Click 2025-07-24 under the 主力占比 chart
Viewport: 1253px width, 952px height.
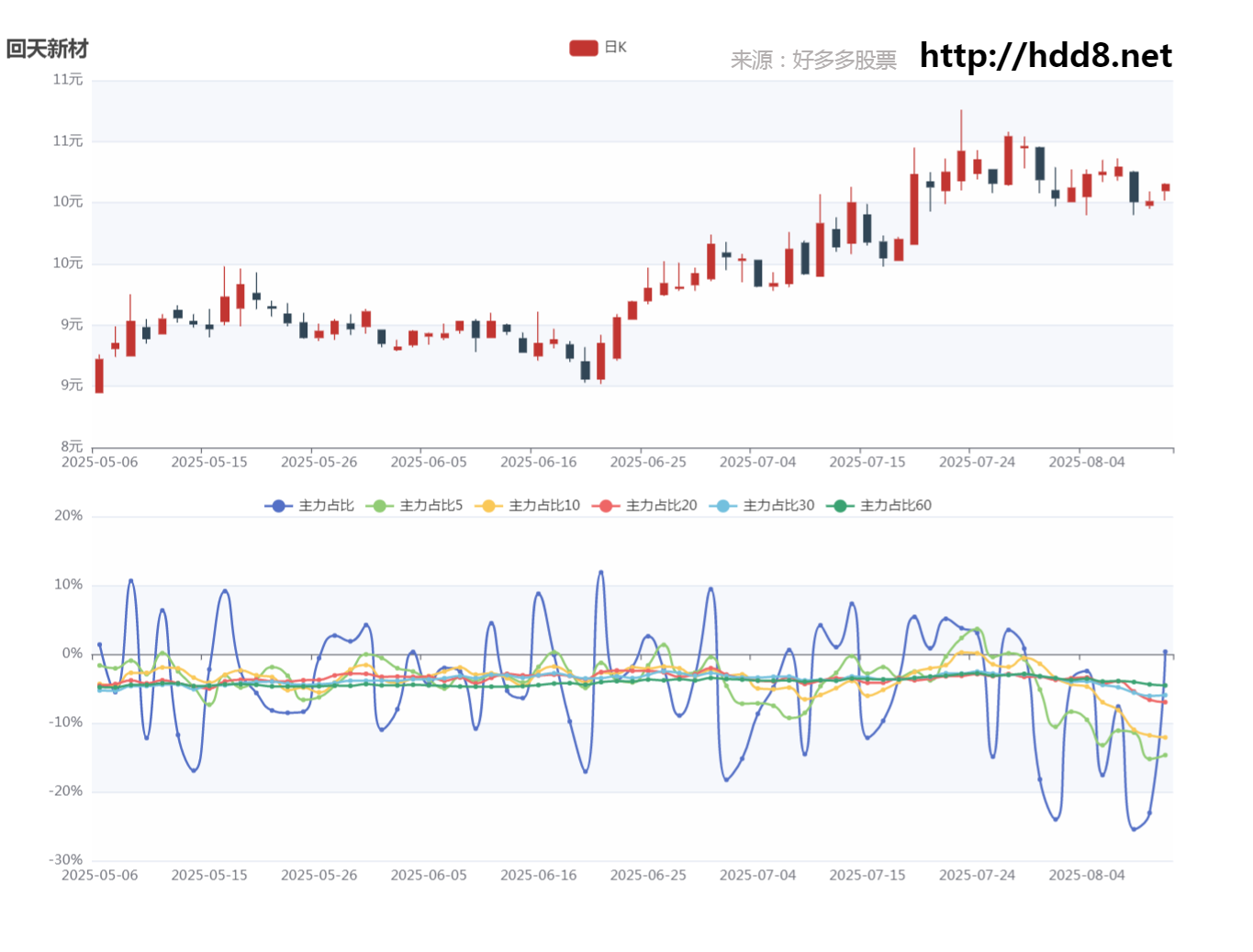[x=978, y=876]
